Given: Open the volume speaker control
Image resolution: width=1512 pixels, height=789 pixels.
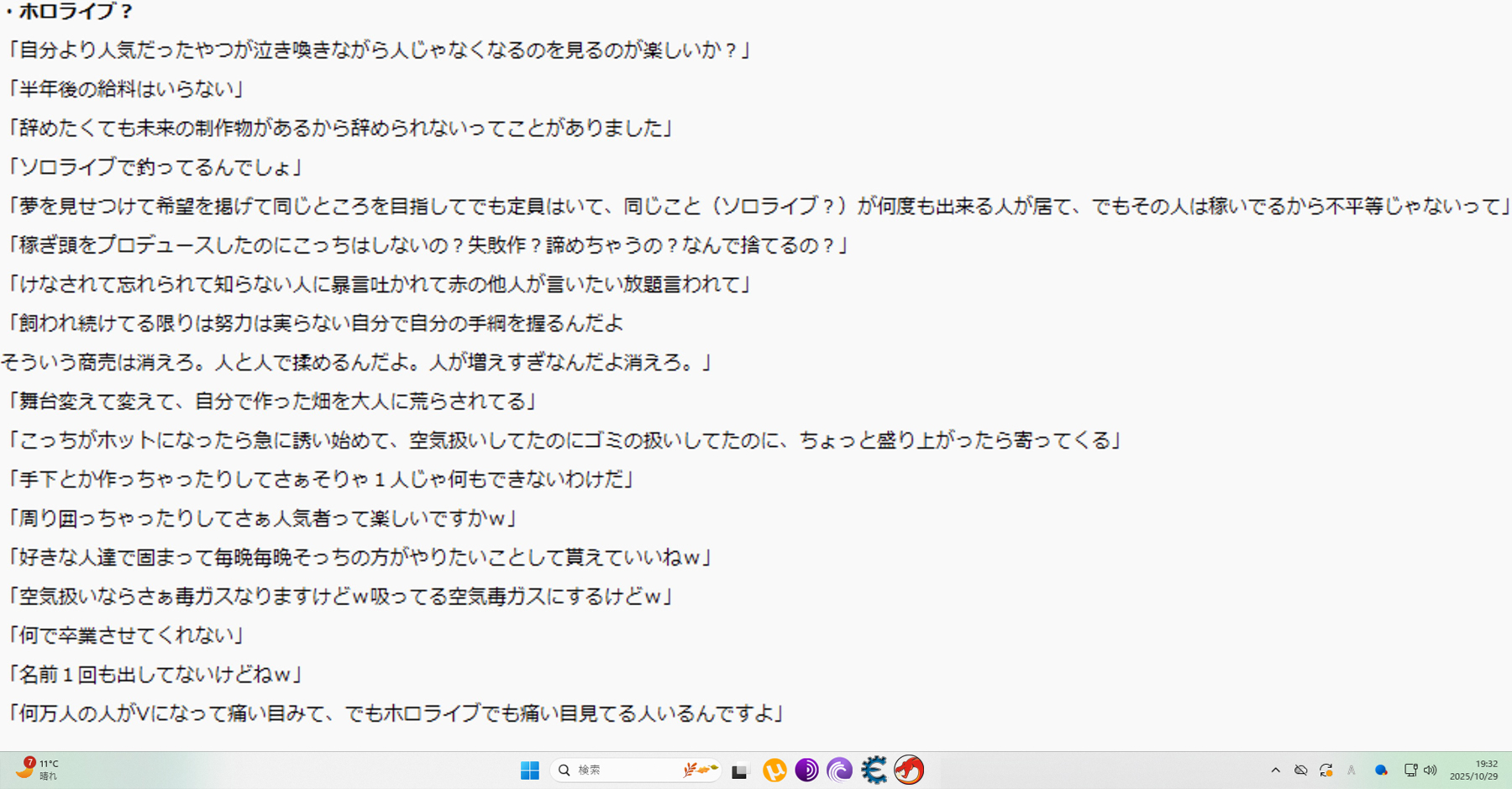Looking at the screenshot, I should [x=1431, y=770].
